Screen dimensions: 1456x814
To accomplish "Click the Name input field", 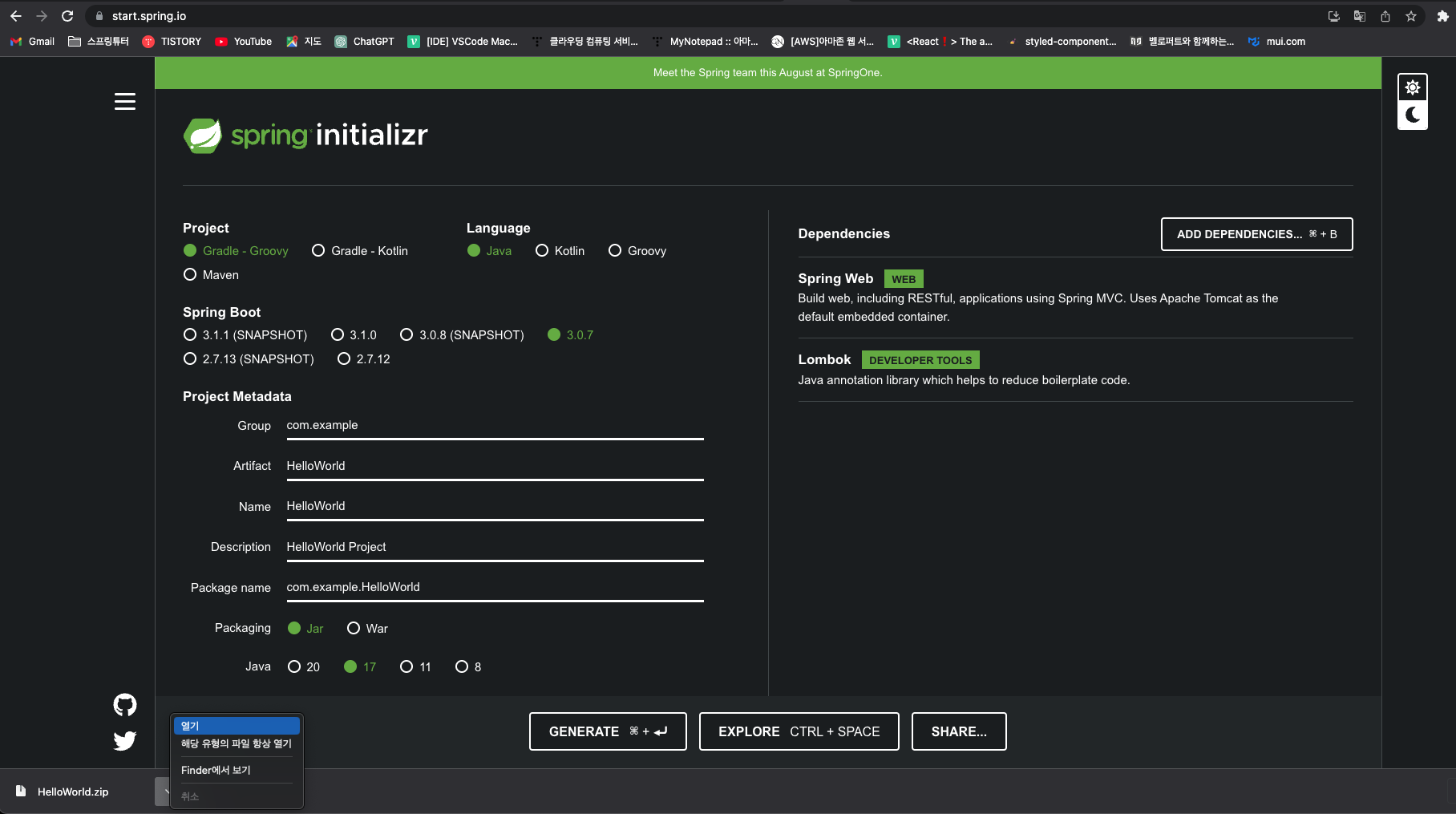I will [495, 507].
